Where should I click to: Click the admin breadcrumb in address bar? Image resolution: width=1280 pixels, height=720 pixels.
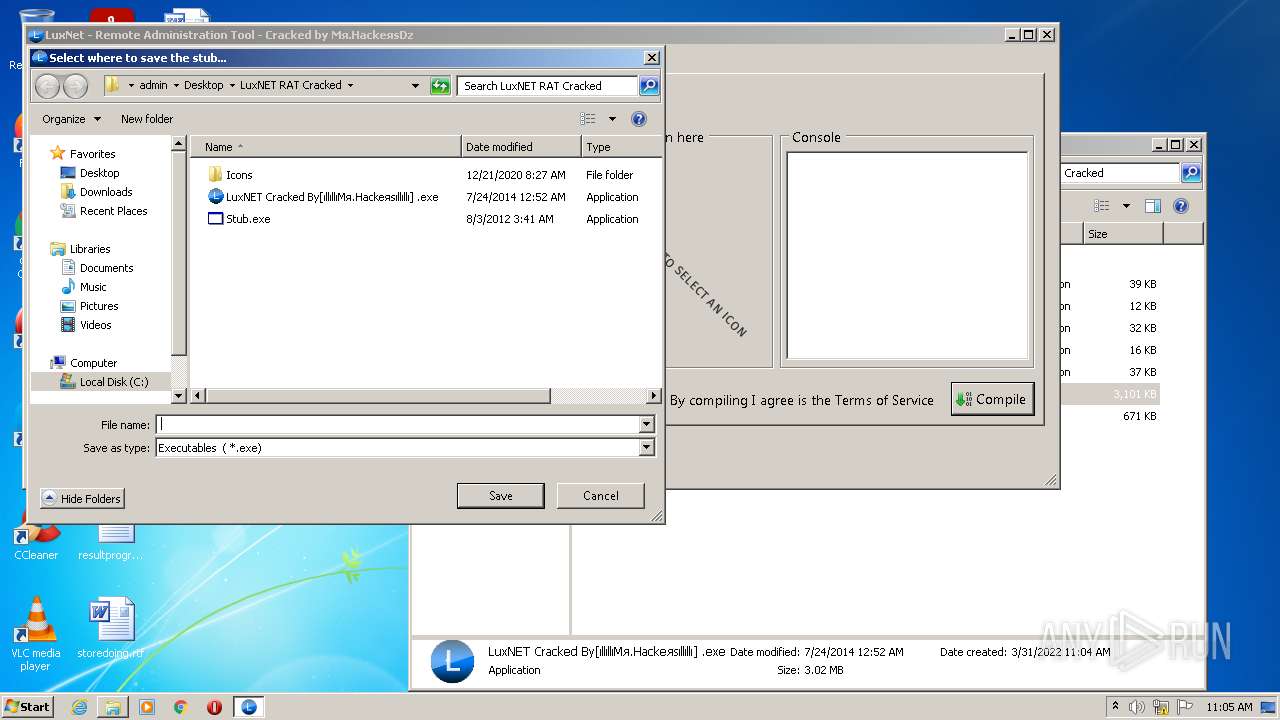(x=153, y=86)
